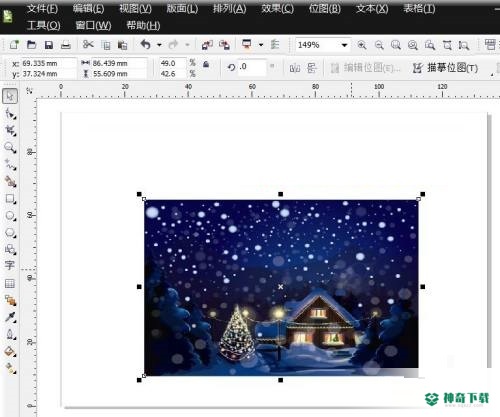Click the rotation angle input field

coord(252,67)
